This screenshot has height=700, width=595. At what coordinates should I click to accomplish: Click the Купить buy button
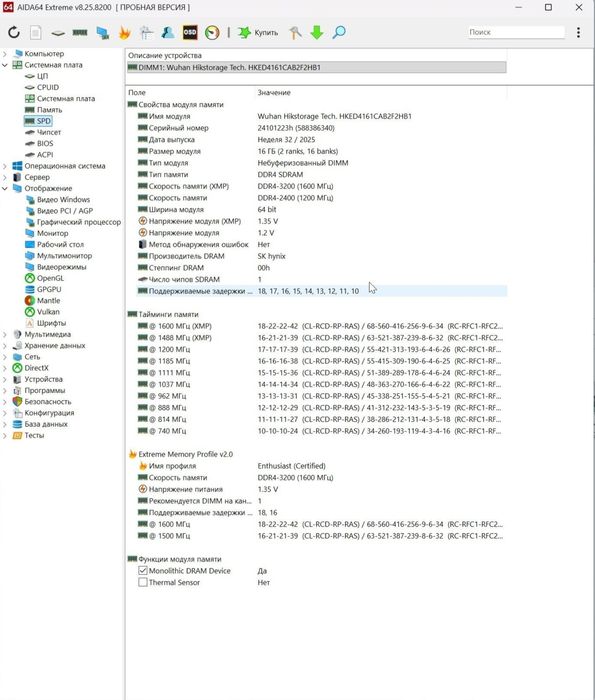tap(258, 32)
